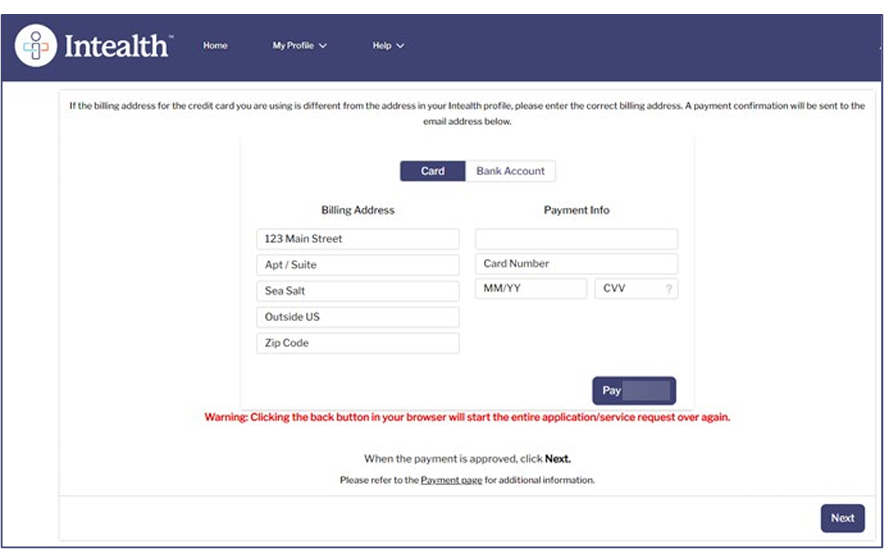Go to the Home menu item
Viewport: 884px width, 559px height.
(x=215, y=46)
